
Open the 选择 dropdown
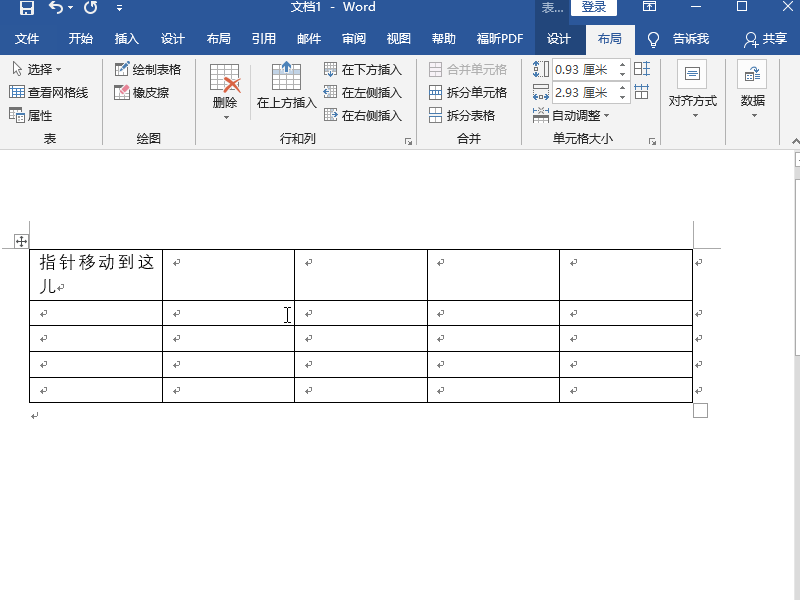click(x=36, y=69)
